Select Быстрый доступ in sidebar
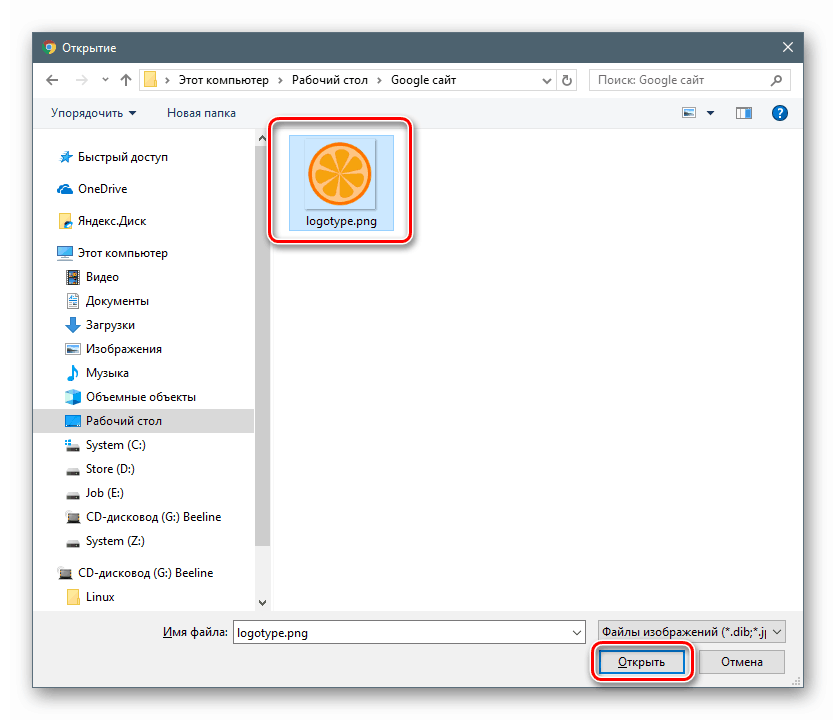The height and width of the screenshot is (720, 836). tap(123, 157)
